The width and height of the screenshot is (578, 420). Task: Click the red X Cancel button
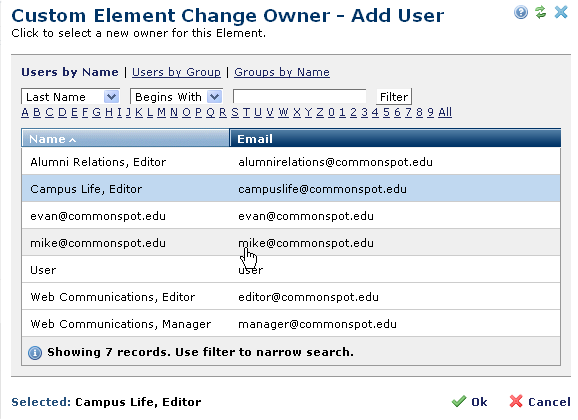pos(540,402)
